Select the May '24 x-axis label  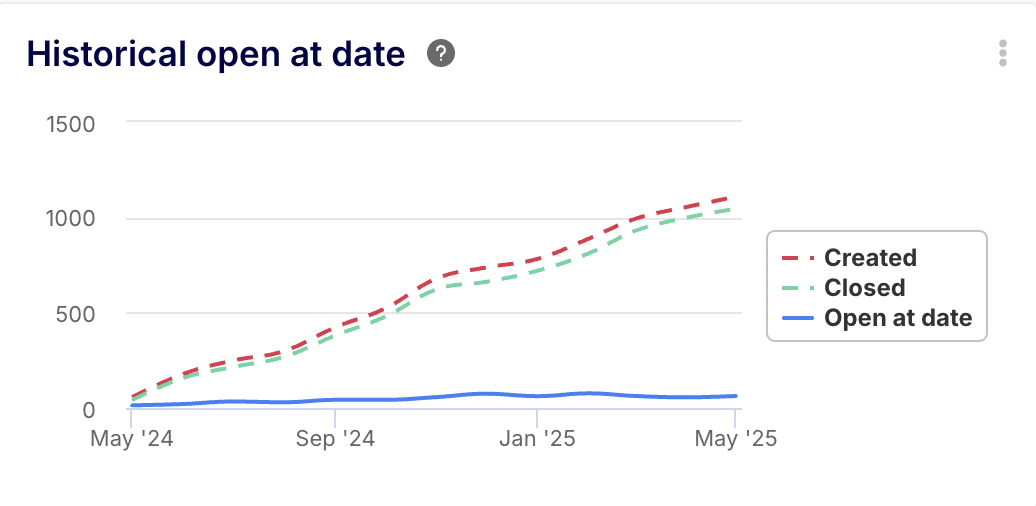[x=131, y=438]
